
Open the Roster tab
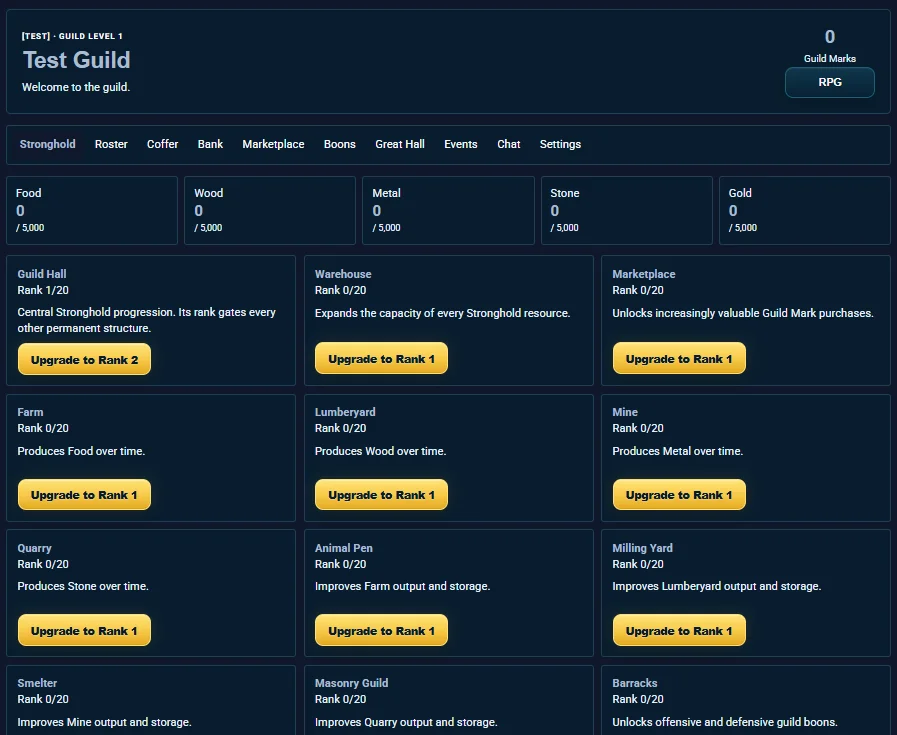(x=111, y=144)
